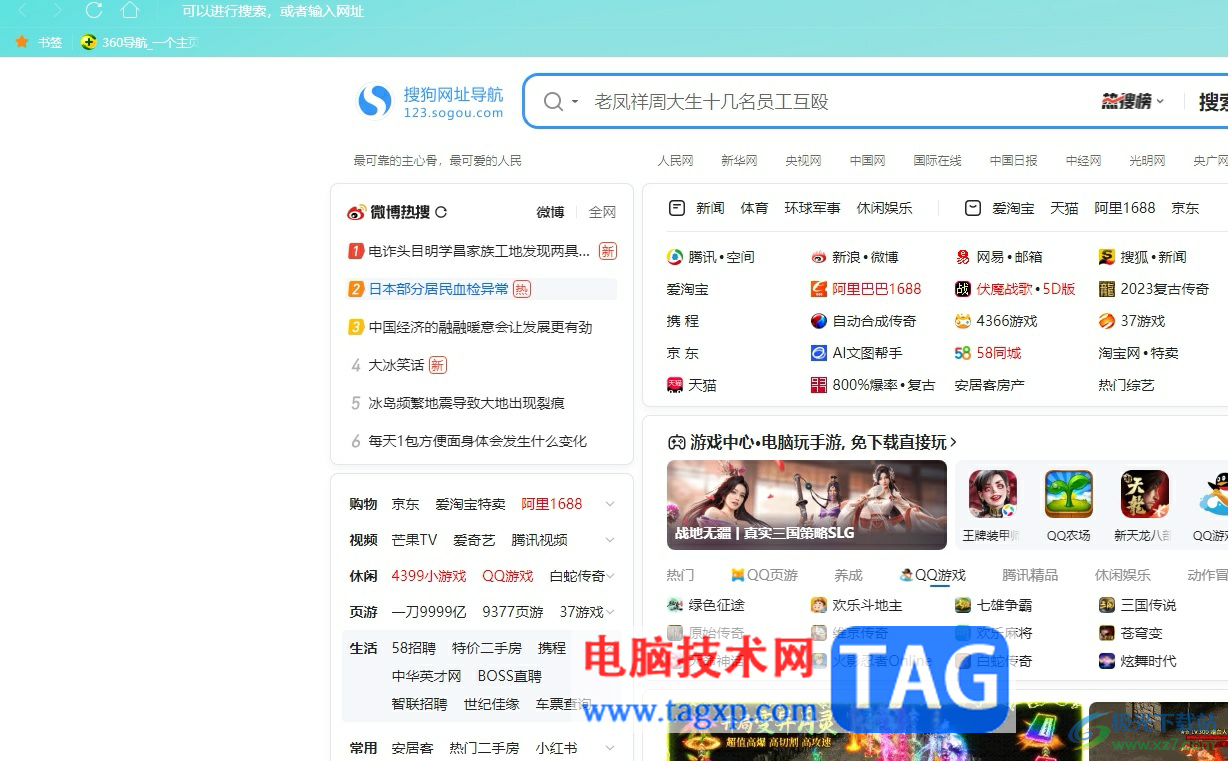Image resolution: width=1228 pixels, height=761 pixels.
Task: Focus the browser address bar
Action: (x=273, y=12)
